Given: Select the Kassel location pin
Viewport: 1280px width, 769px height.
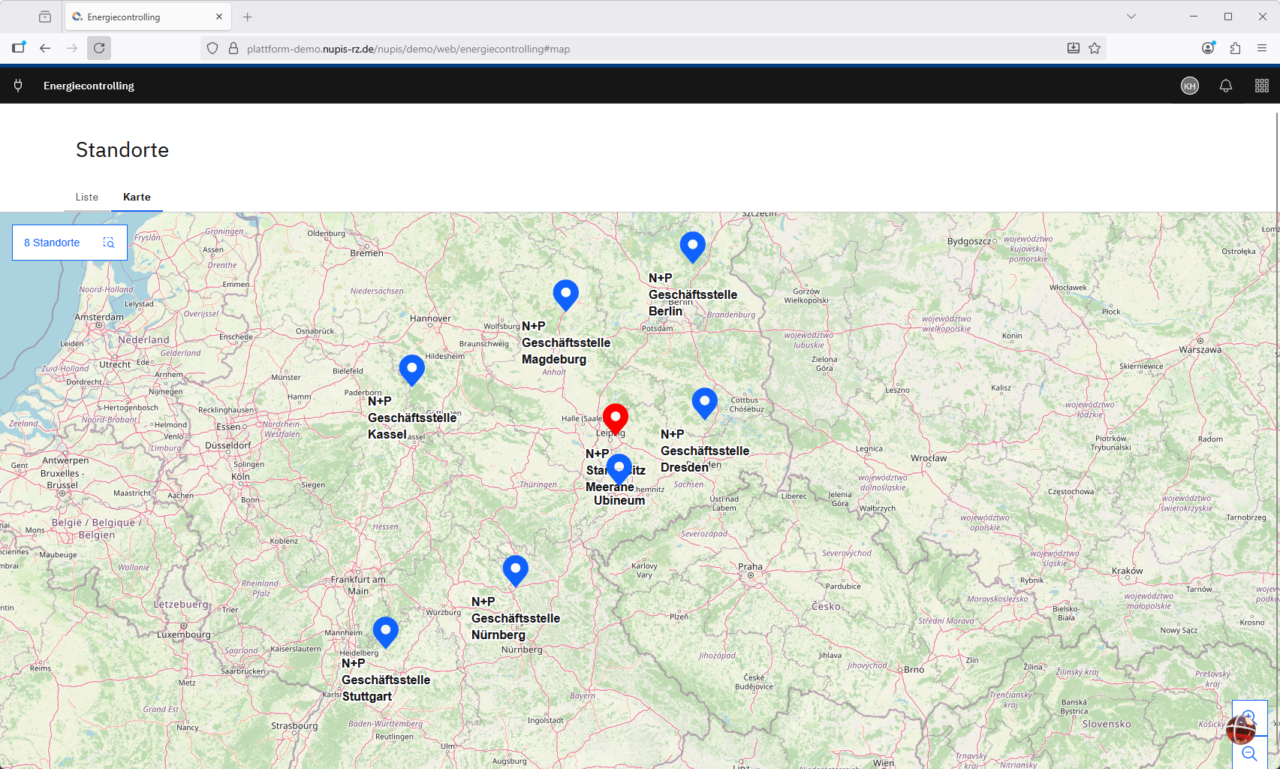Looking at the screenshot, I should click(412, 371).
